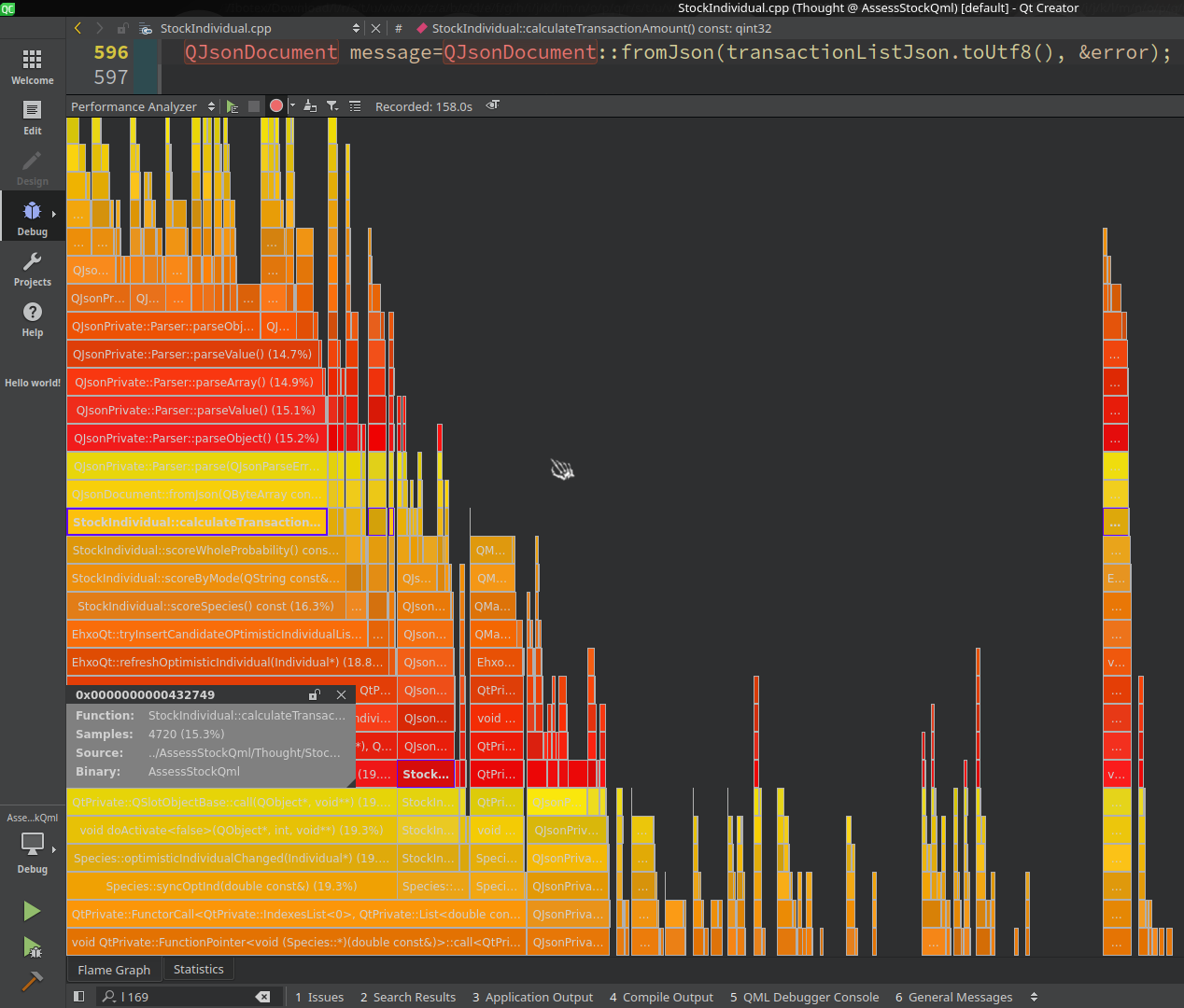This screenshot has width=1184, height=1008.
Task: Click the eye icon after Recorded time
Action: pyautogui.click(x=493, y=105)
